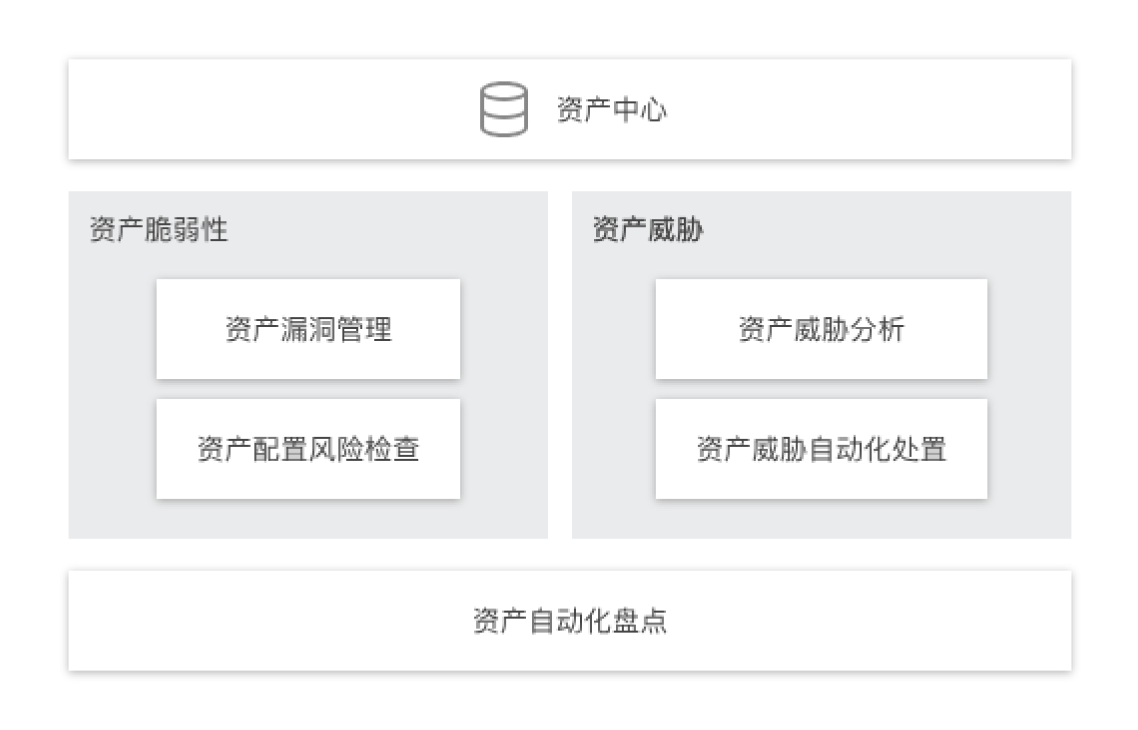Click the 资产漏洞管理 text
Image resolution: width=1138 pixels, height=730 pixels.
[x=308, y=329]
